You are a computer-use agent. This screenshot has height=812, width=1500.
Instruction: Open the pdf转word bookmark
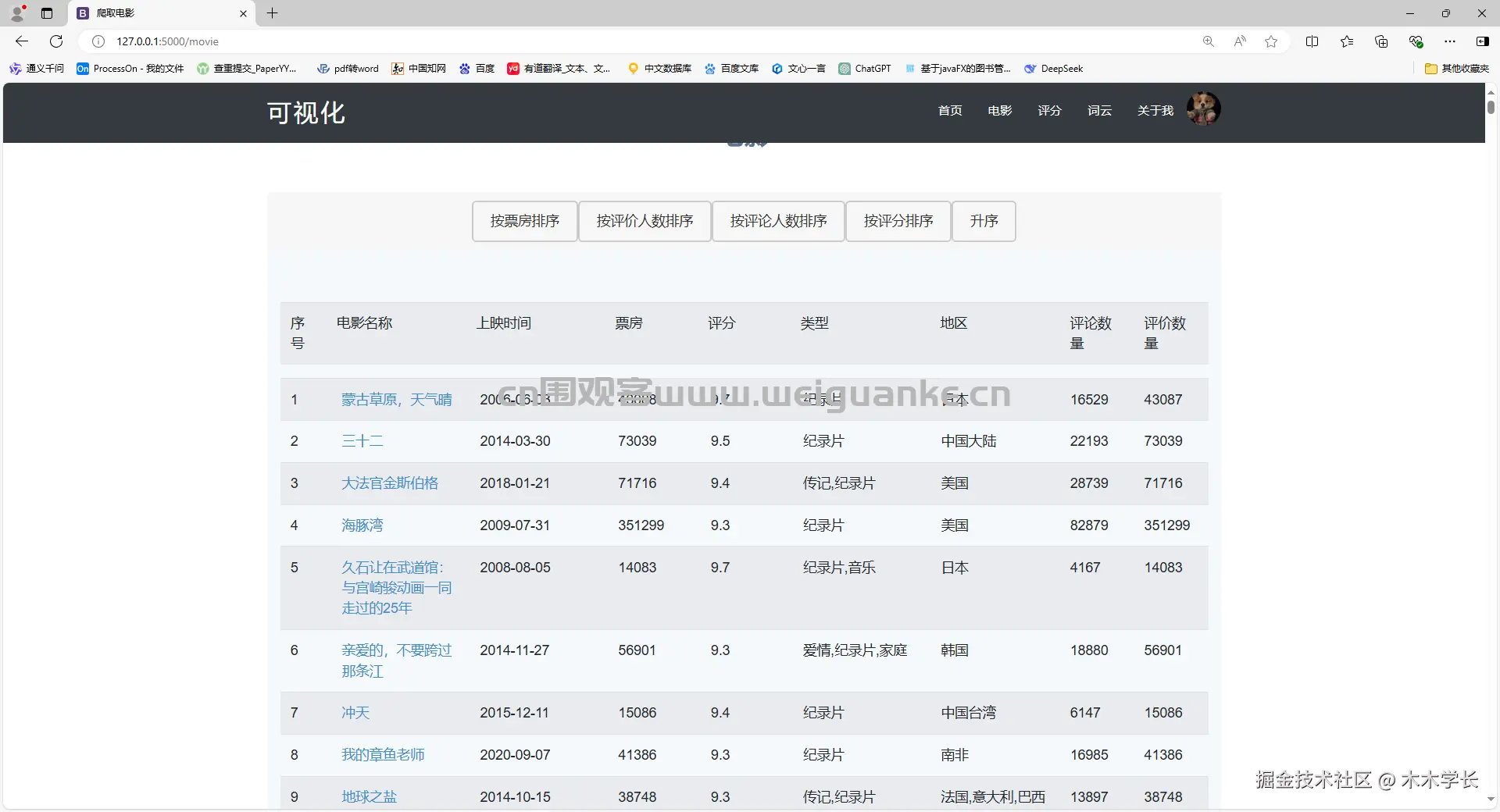pyautogui.click(x=348, y=69)
